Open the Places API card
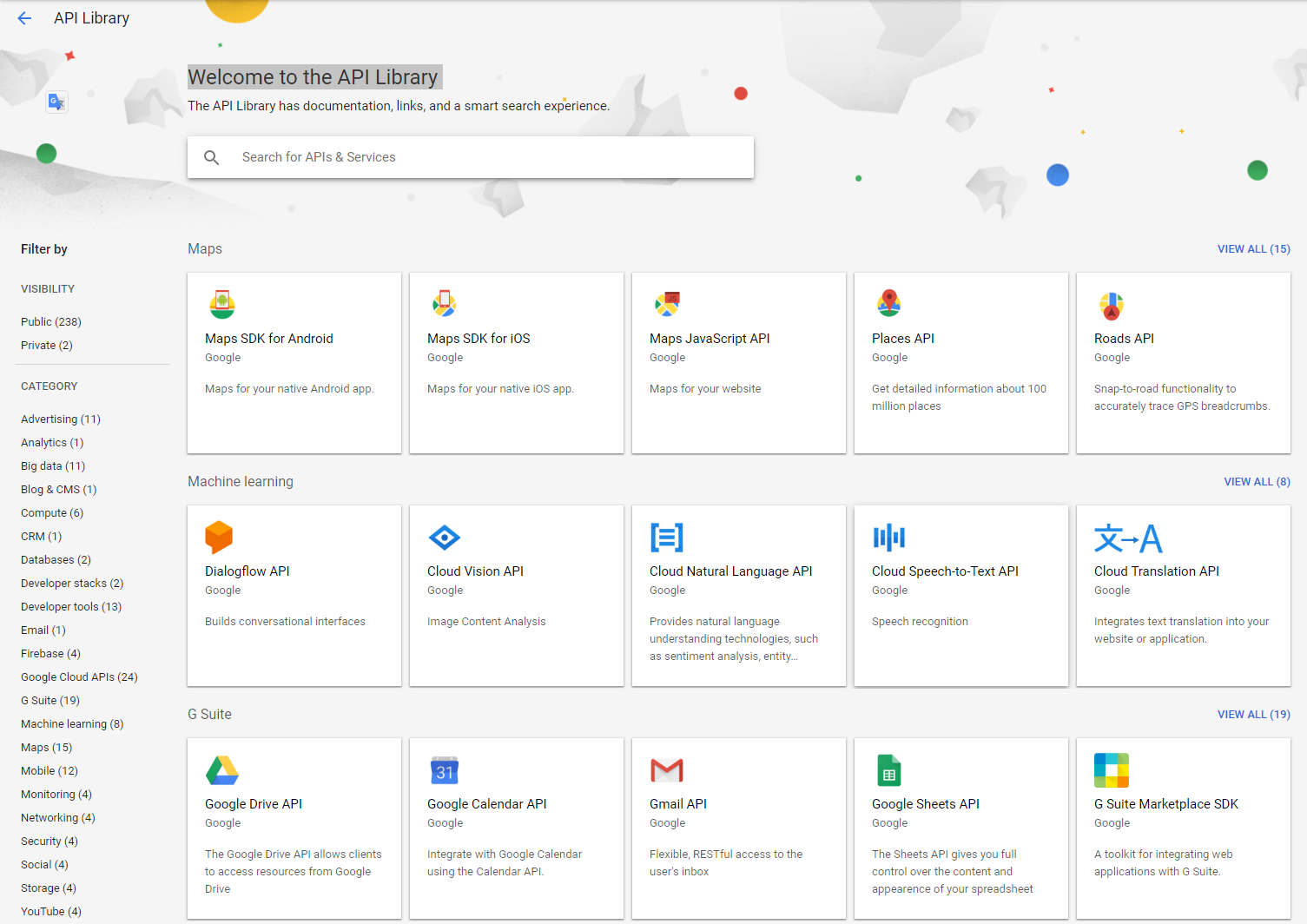The height and width of the screenshot is (924, 1307). (x=960, y=363)
